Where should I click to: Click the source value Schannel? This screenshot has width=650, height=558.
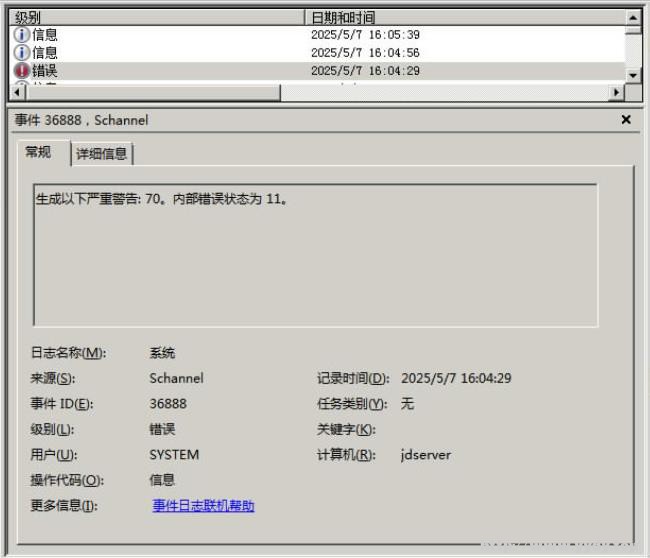177,378
